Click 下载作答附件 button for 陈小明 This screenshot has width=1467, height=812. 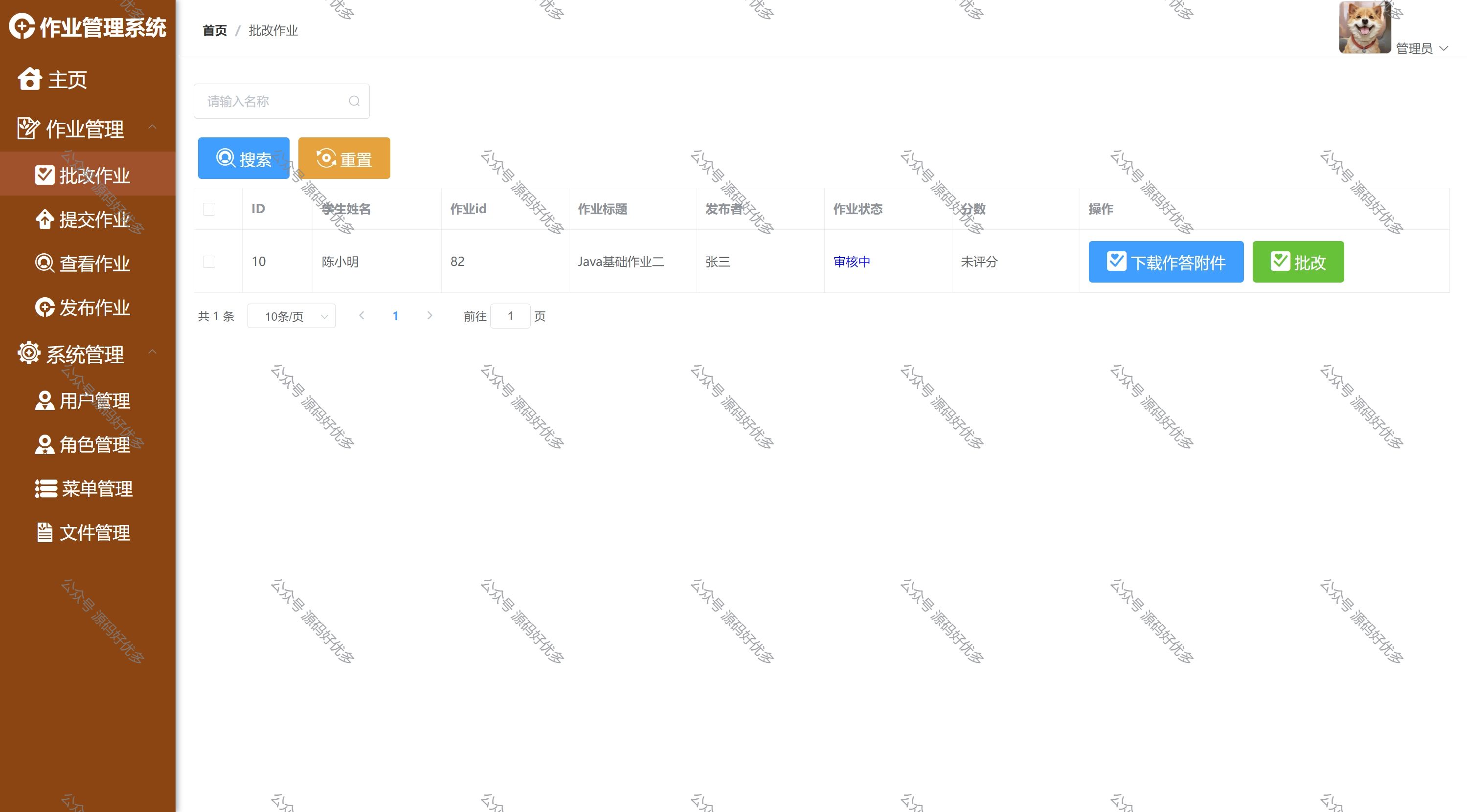(1166, 262)
